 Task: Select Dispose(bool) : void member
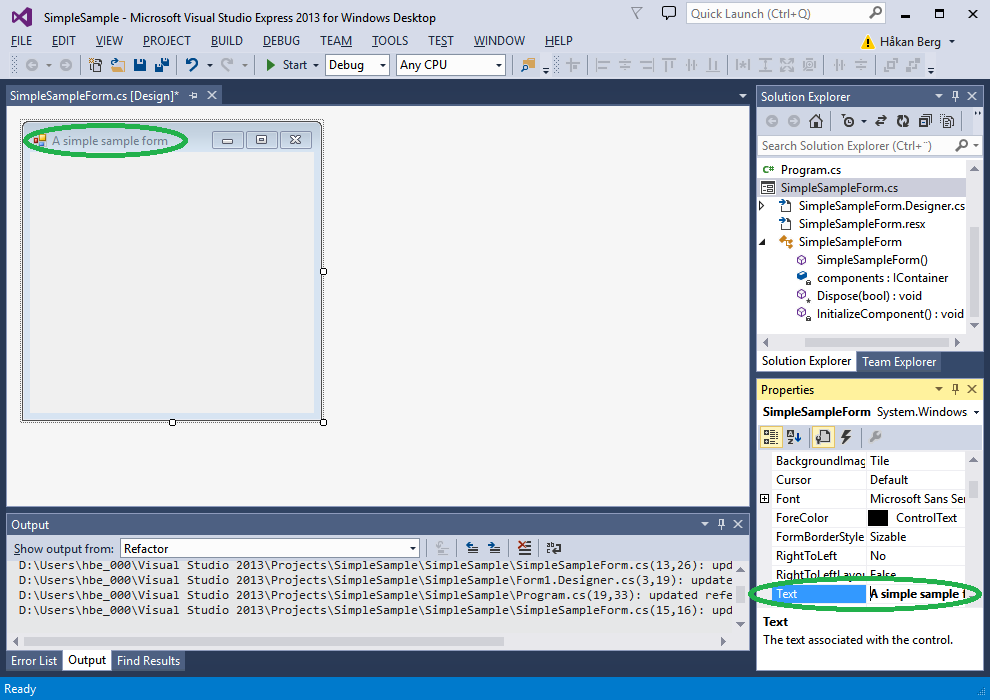869,296
